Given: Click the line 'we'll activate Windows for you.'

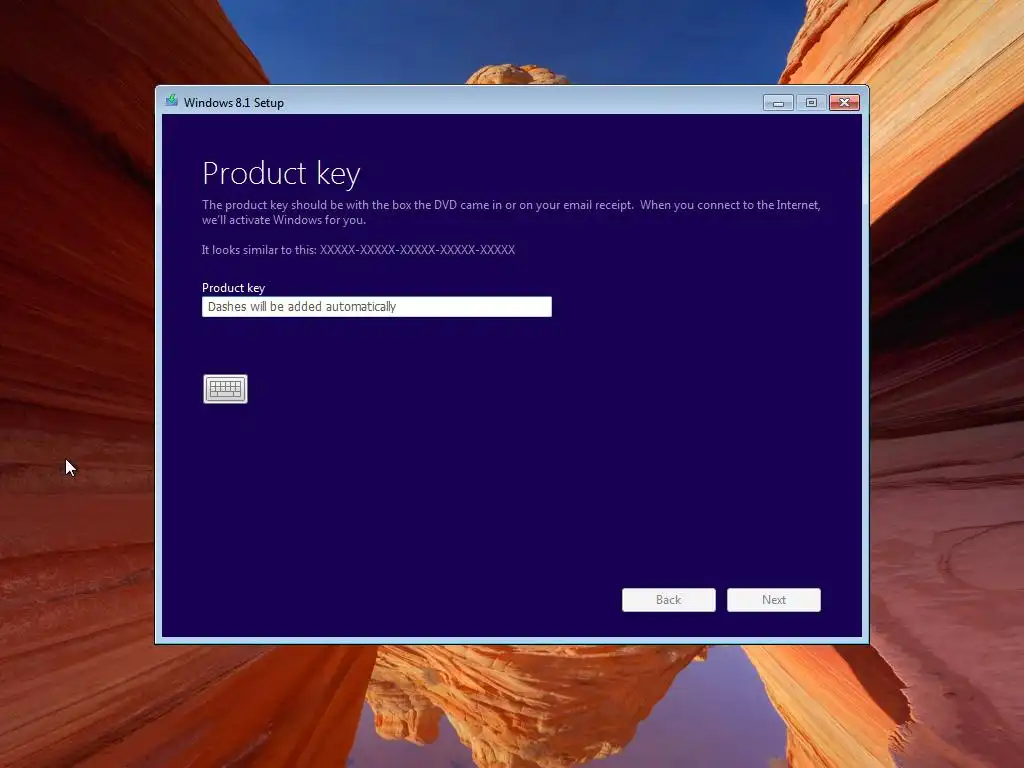Looking at the screenshot, I should (x=283, y=220).
